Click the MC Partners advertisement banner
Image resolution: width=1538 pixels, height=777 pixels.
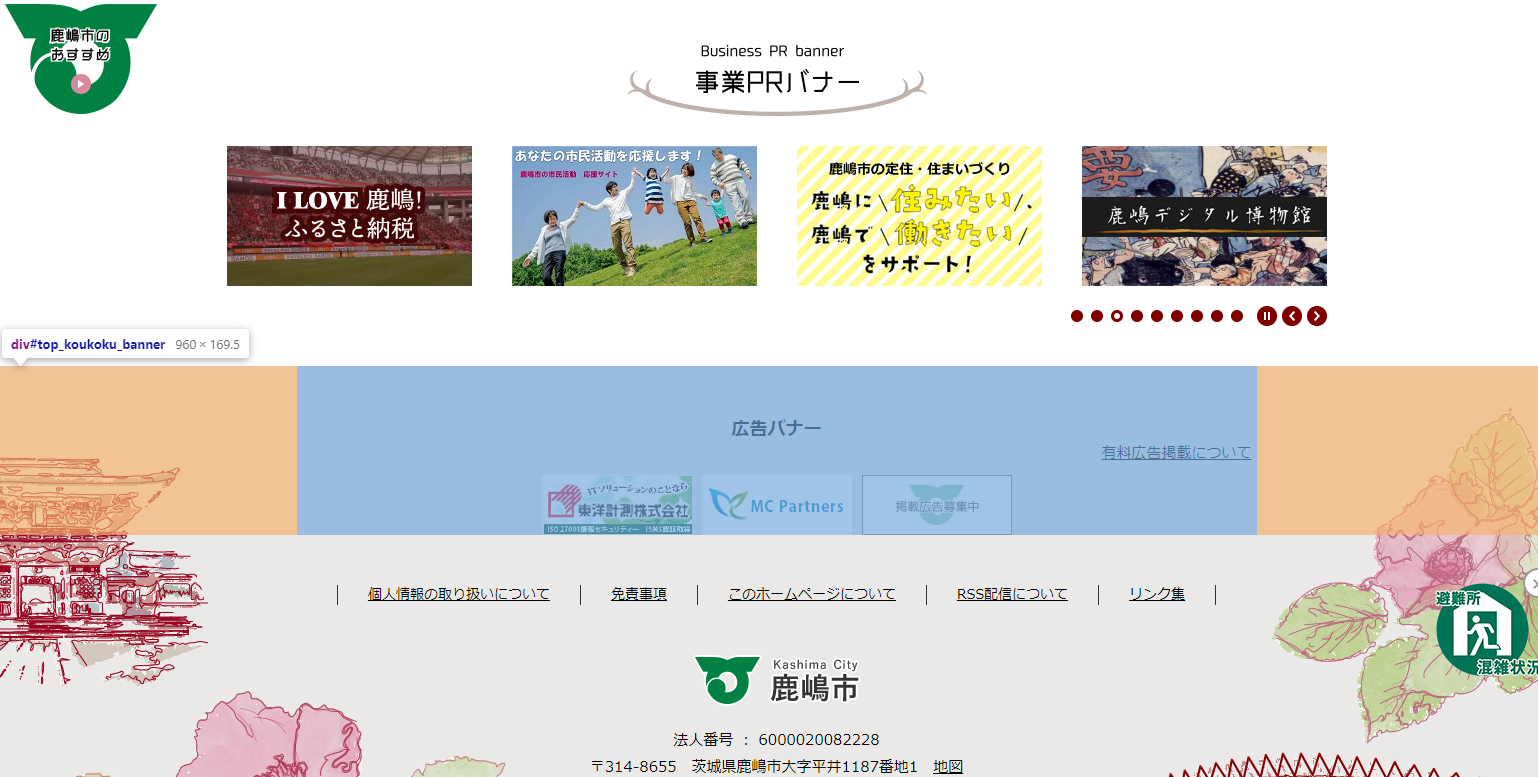click(777, 504)
